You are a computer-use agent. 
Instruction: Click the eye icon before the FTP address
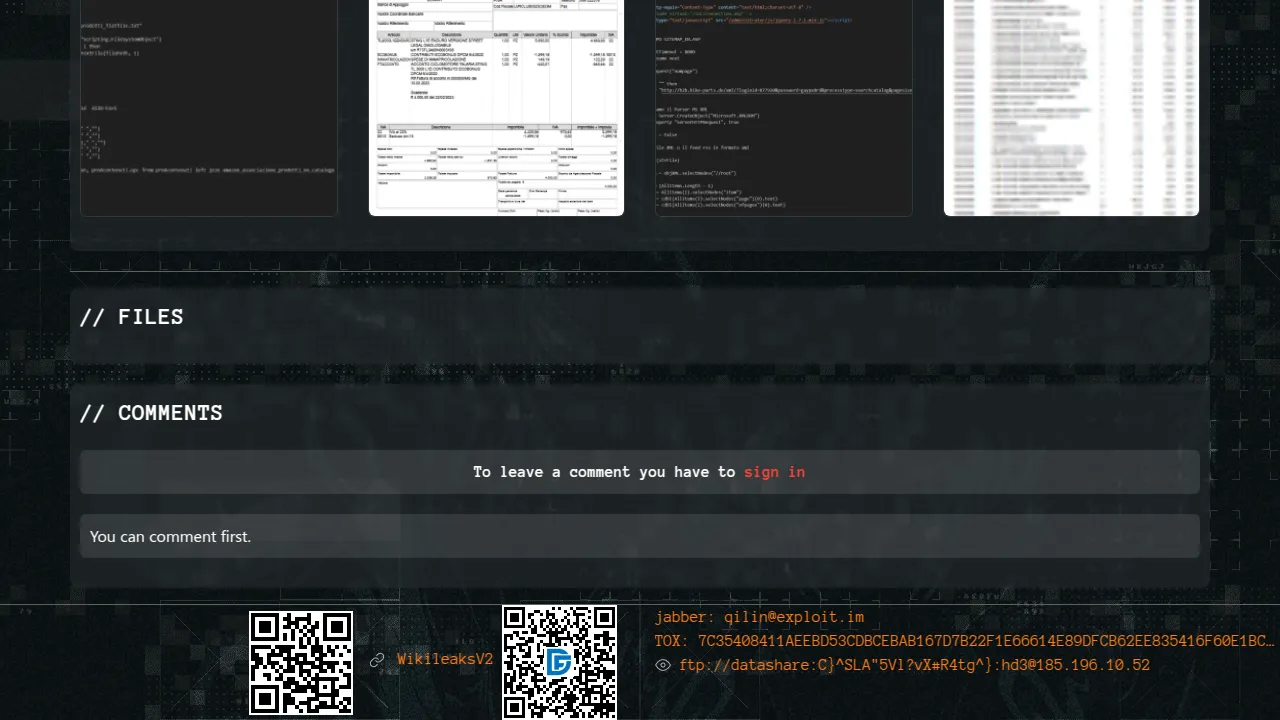(x=663, y=665)
